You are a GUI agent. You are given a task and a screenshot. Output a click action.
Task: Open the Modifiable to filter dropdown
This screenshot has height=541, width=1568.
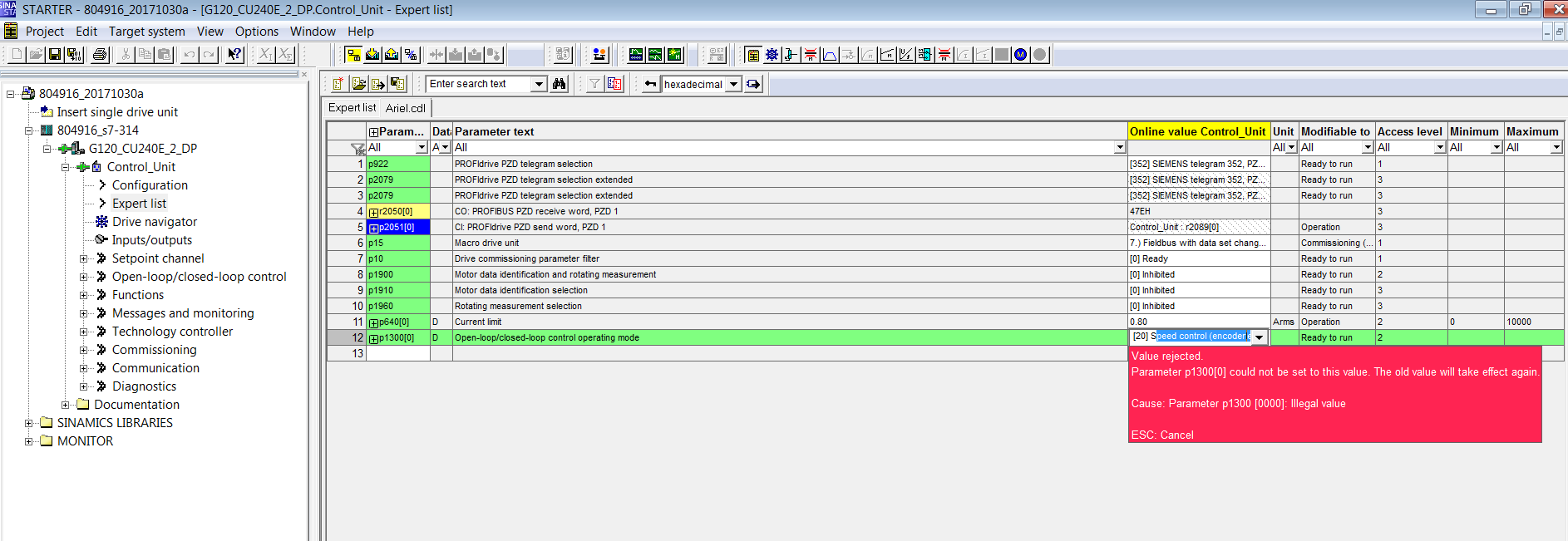(1368, 147)
